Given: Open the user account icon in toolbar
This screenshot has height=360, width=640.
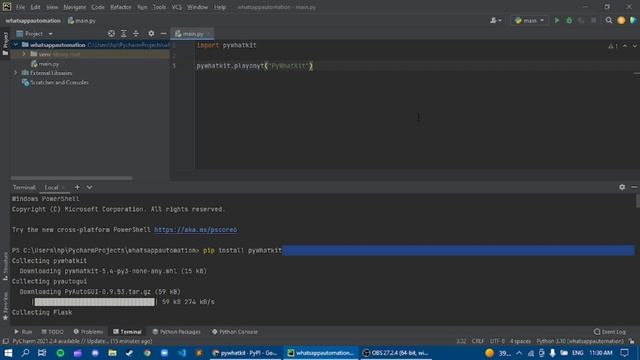Looking at the screenshot, I should pyautogui.click(x=496, y=20).
